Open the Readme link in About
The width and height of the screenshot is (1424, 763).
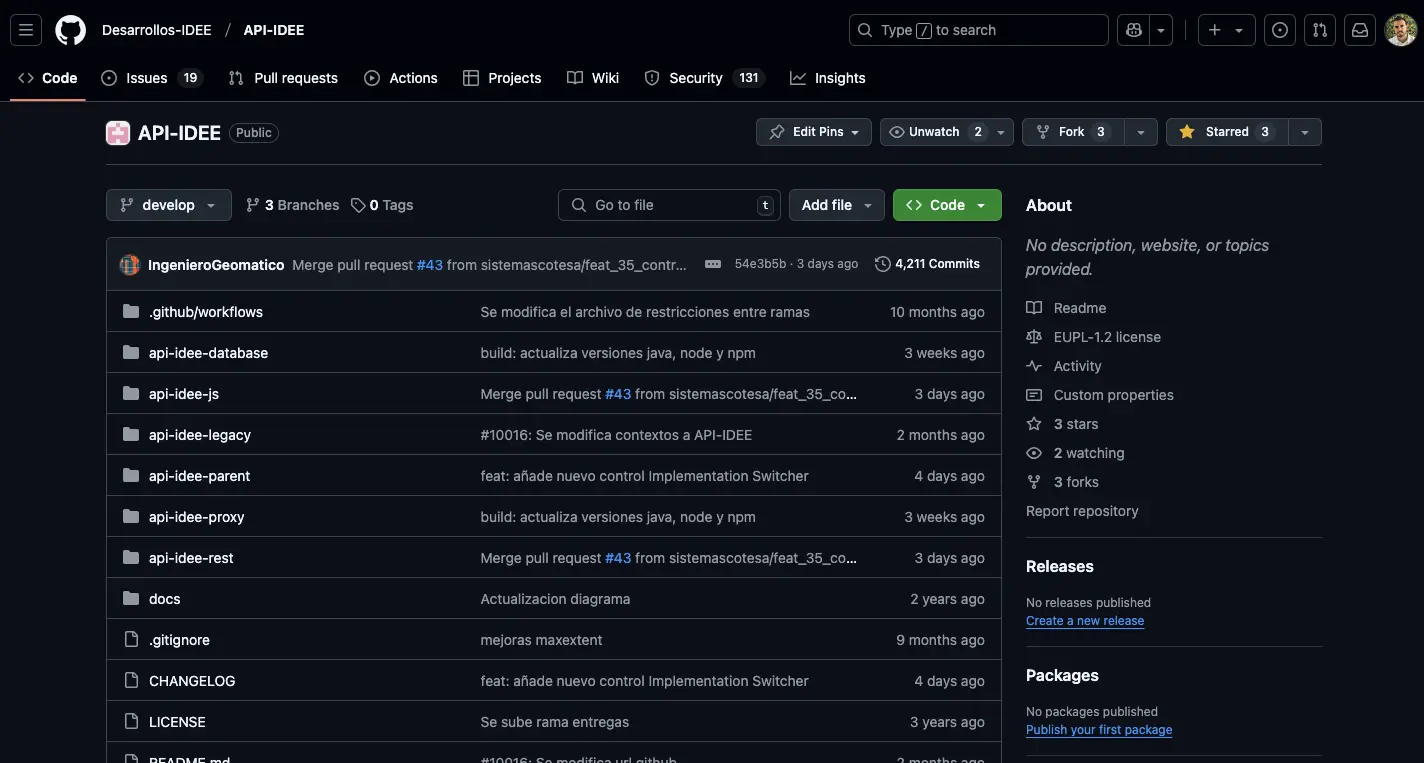coord(1066,308)
